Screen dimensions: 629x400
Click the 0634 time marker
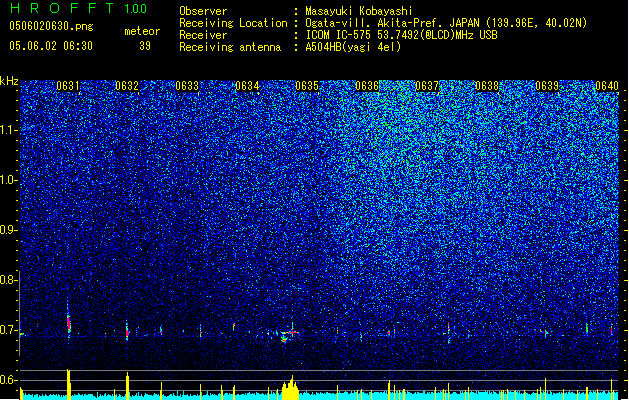pyautogui.click(x=247, y=86)
